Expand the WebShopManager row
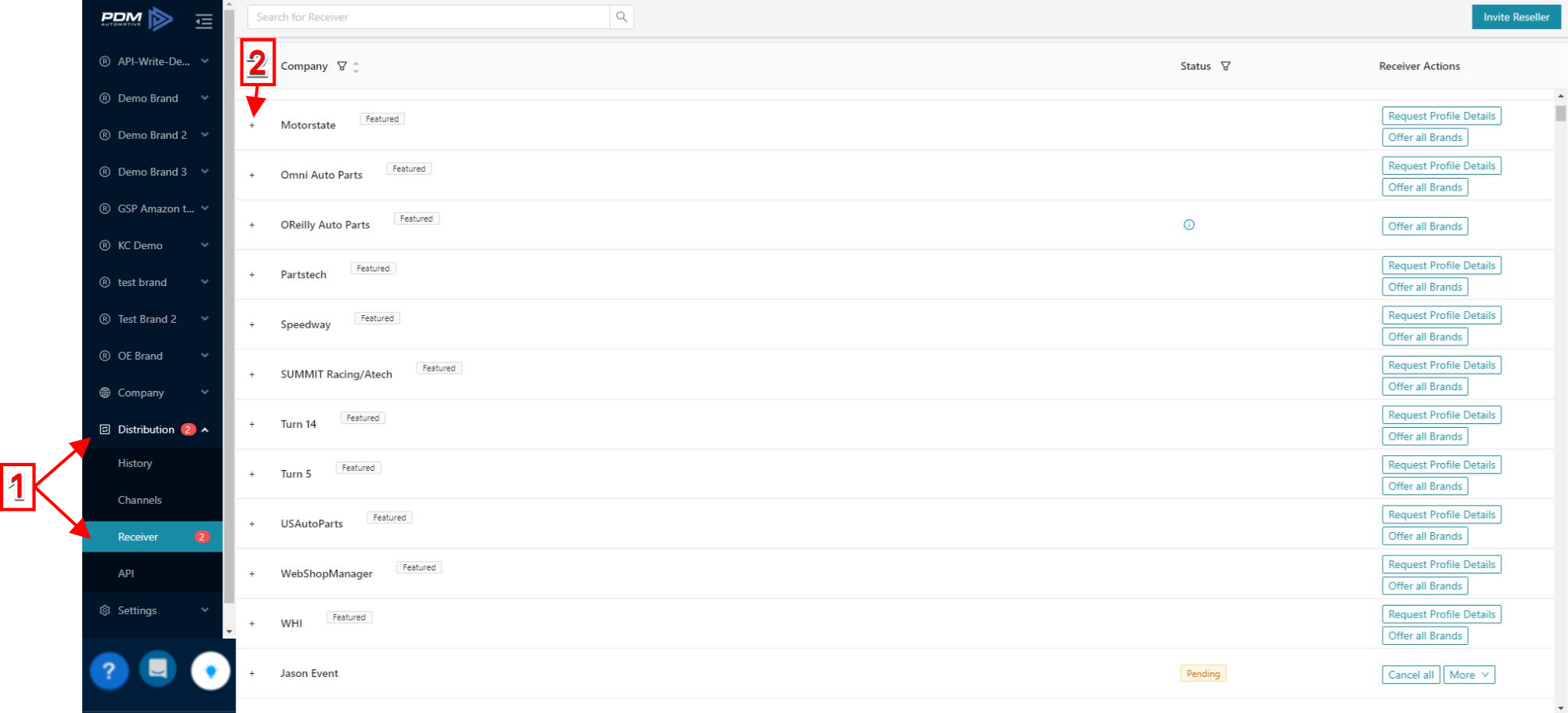The height and width of the screenshot is (713, 1568). [x=252, y=574]
